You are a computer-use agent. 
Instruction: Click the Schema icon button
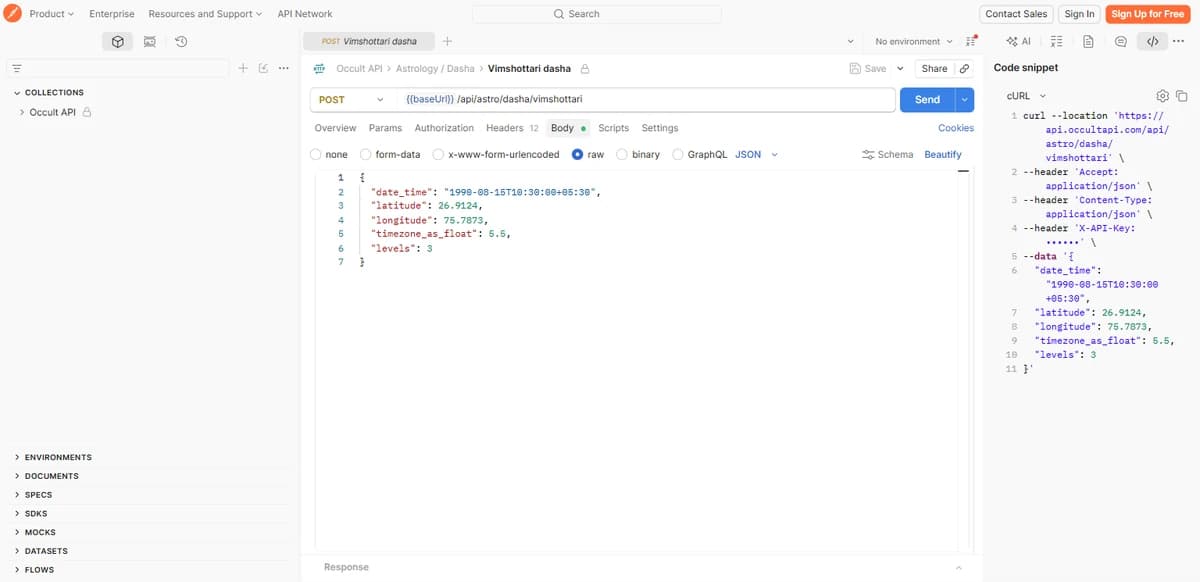point(887,155)
